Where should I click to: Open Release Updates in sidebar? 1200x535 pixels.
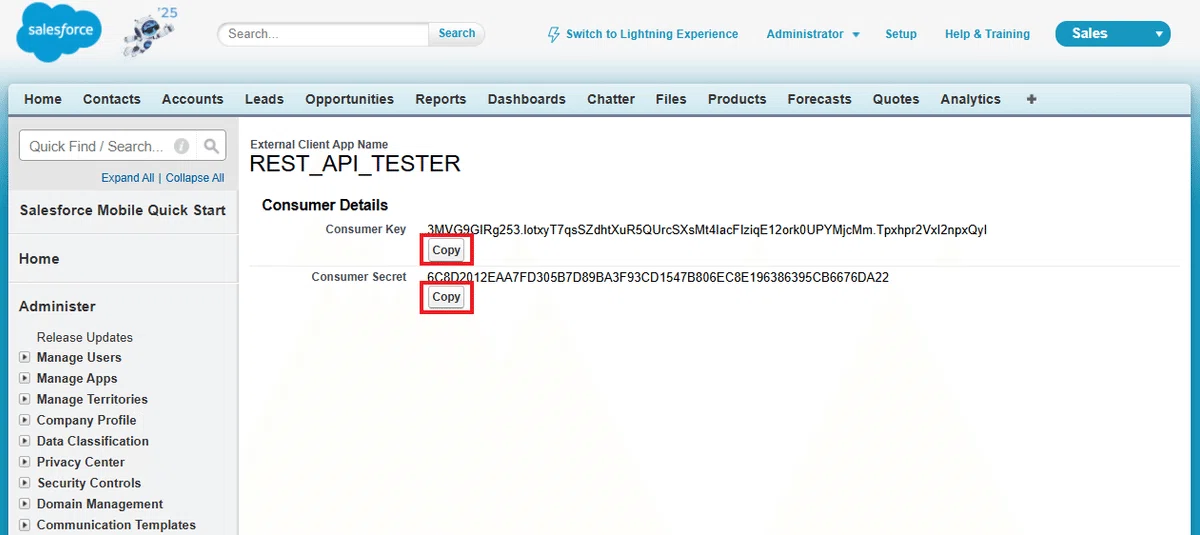point(85,337)
